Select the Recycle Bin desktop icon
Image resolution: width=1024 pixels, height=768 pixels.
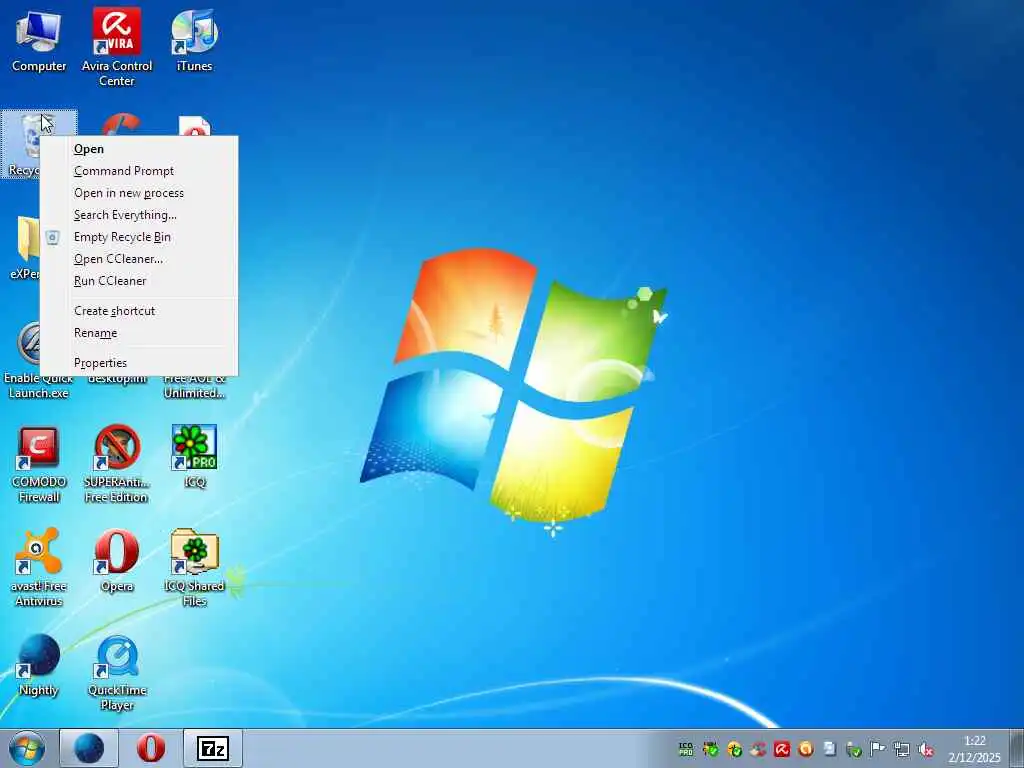coord(21,144)
